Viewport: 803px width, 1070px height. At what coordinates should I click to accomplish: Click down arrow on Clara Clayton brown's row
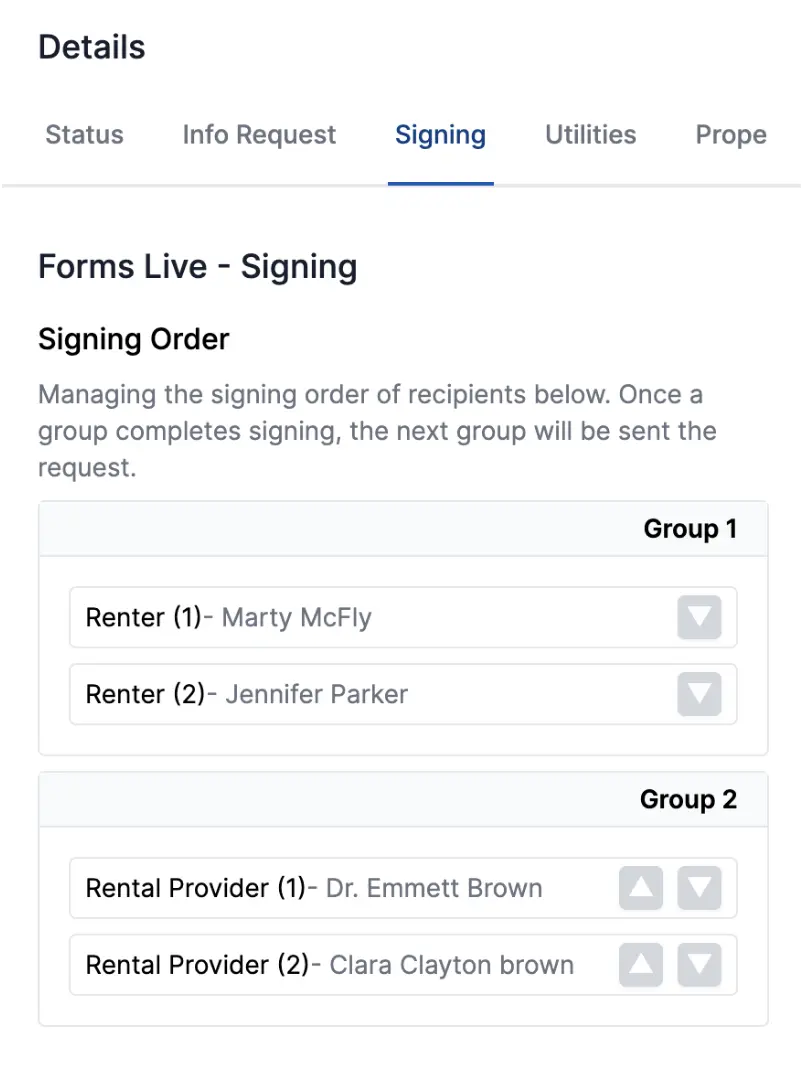click(x=700, y=965)
